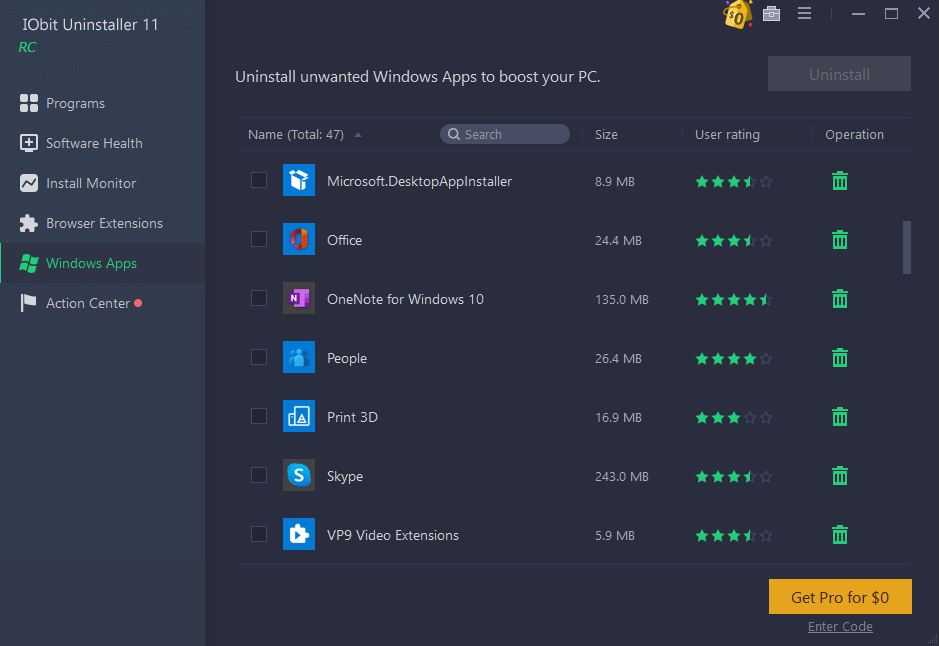Click the Skype size value 243.0 MB

pos(622,477)
